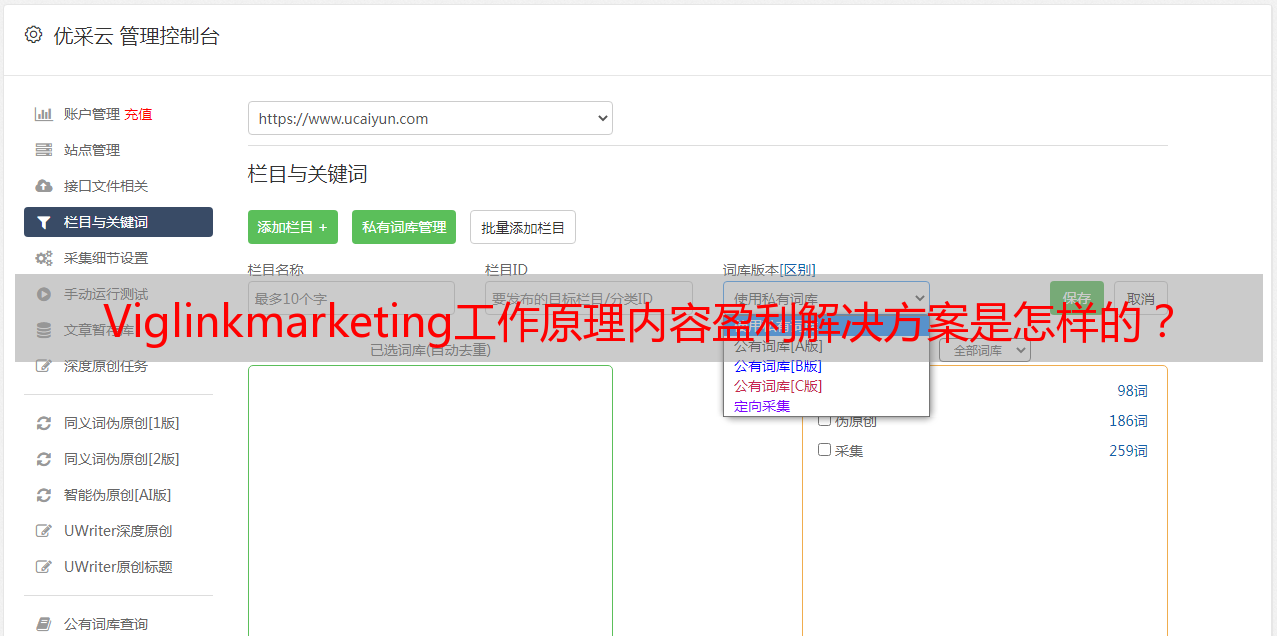1277x636 pixels.
Task: Click the red 充值 link
Action: pos(138,114)
